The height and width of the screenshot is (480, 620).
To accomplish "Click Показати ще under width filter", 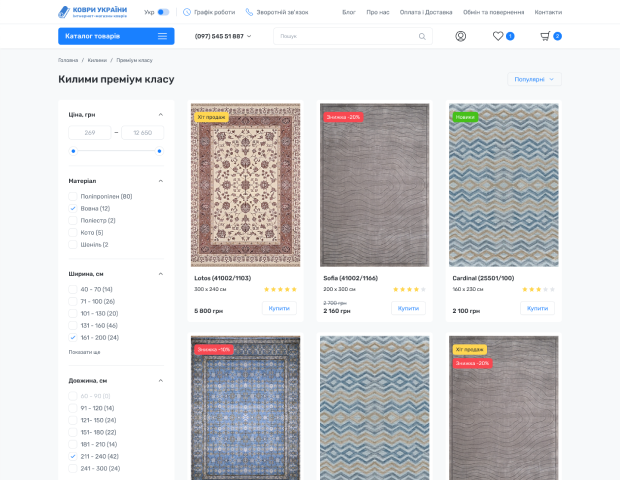I will tap(84, 352).
